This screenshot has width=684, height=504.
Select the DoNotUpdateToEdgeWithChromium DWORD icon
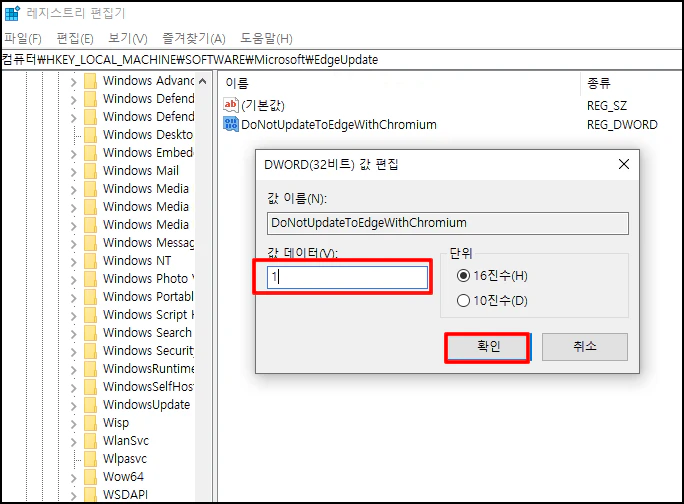[231, 124]
